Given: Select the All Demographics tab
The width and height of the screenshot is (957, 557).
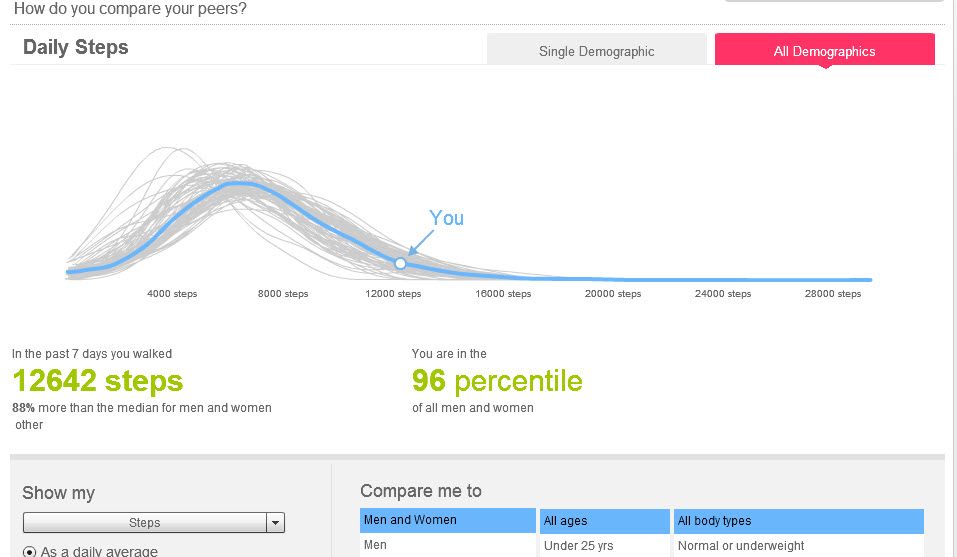Looking at the screenshot, I should click(825, 51).
